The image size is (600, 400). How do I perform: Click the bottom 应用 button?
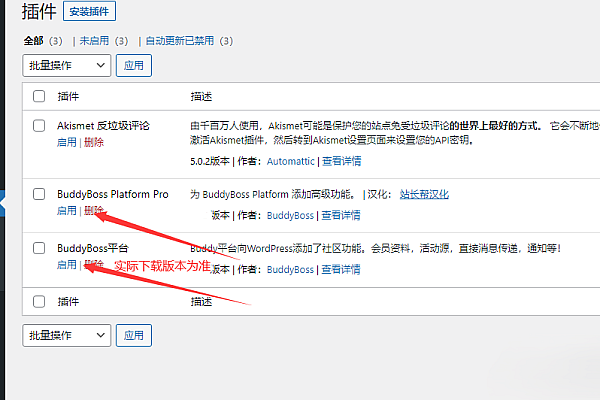coord(134,335)
